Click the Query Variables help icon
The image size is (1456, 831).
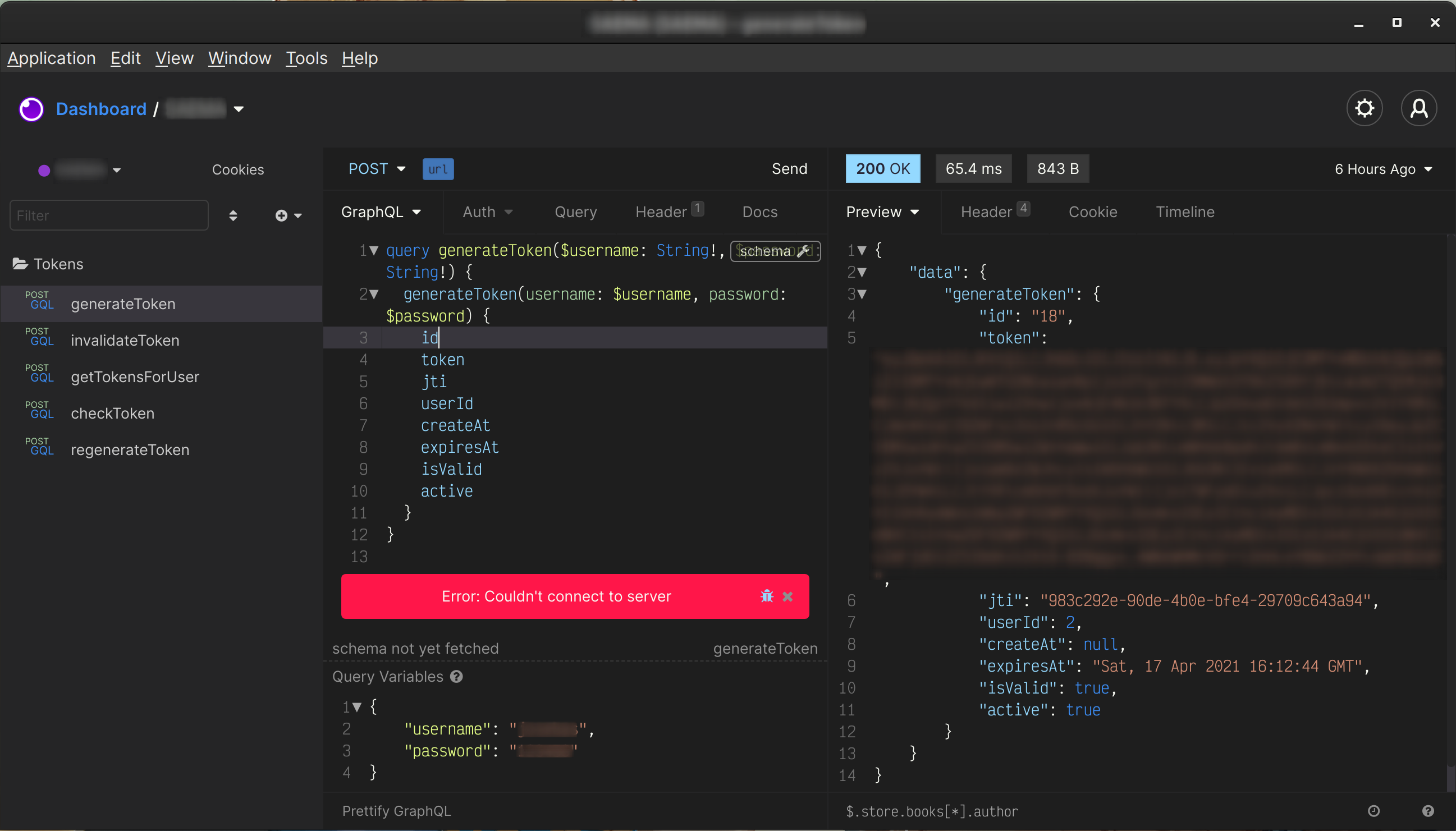click(456, 677)
